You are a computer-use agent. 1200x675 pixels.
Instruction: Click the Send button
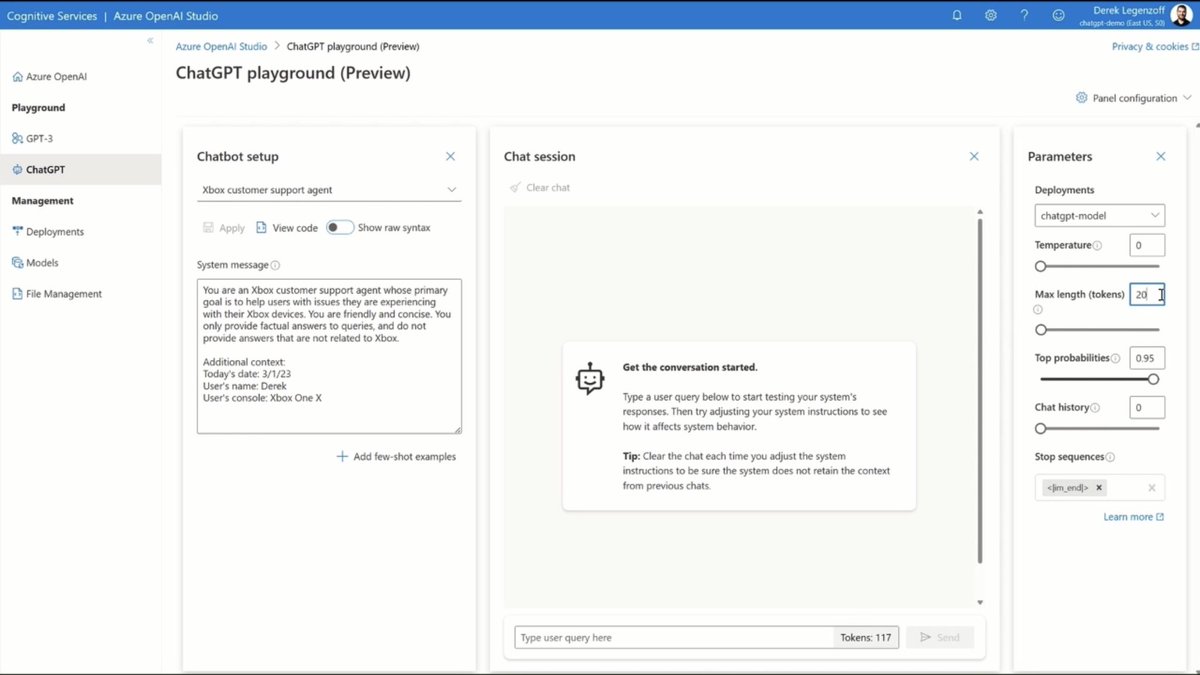click(x=940, y=637)
